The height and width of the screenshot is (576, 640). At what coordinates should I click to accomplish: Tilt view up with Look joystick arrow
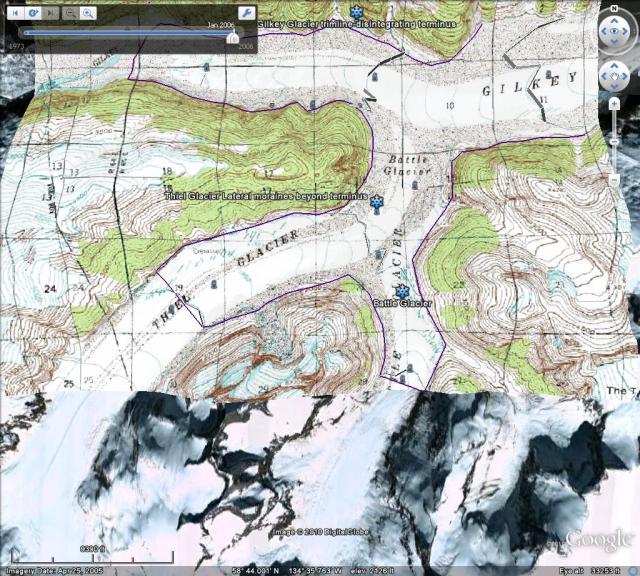click(613, 20)
